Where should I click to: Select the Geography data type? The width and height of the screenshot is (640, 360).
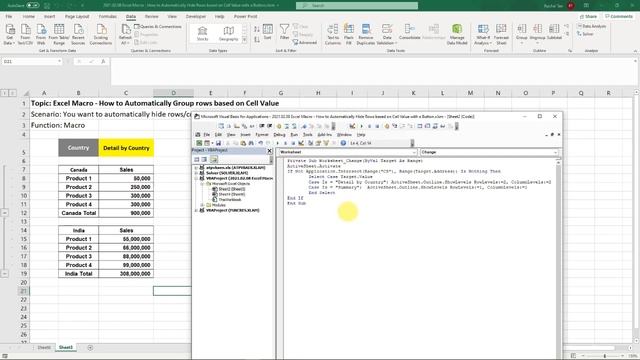coord(229,33)
